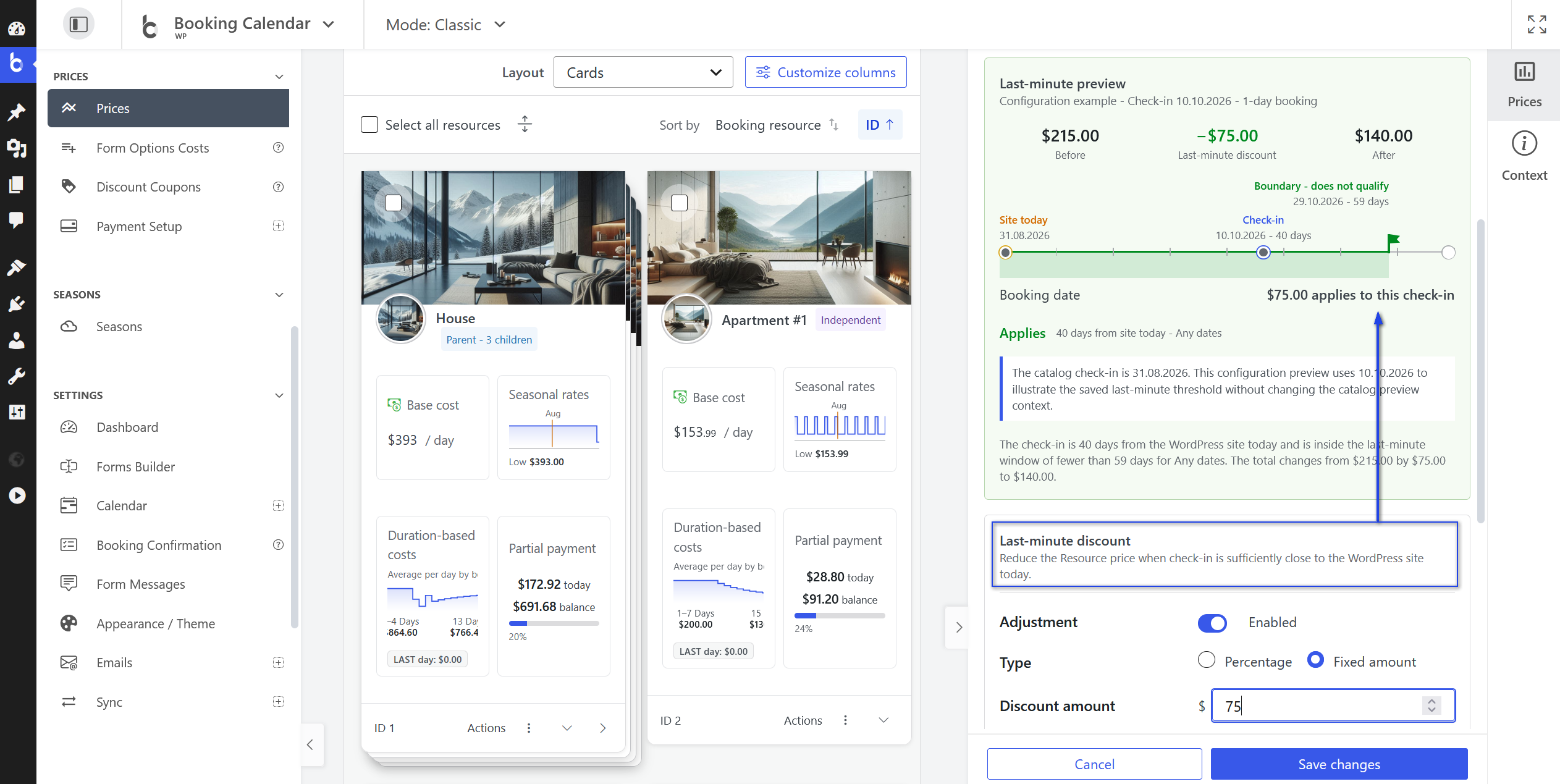Select the Apartment #1 card checkbox
This screenshot has width=1560, height=784.
679,203
